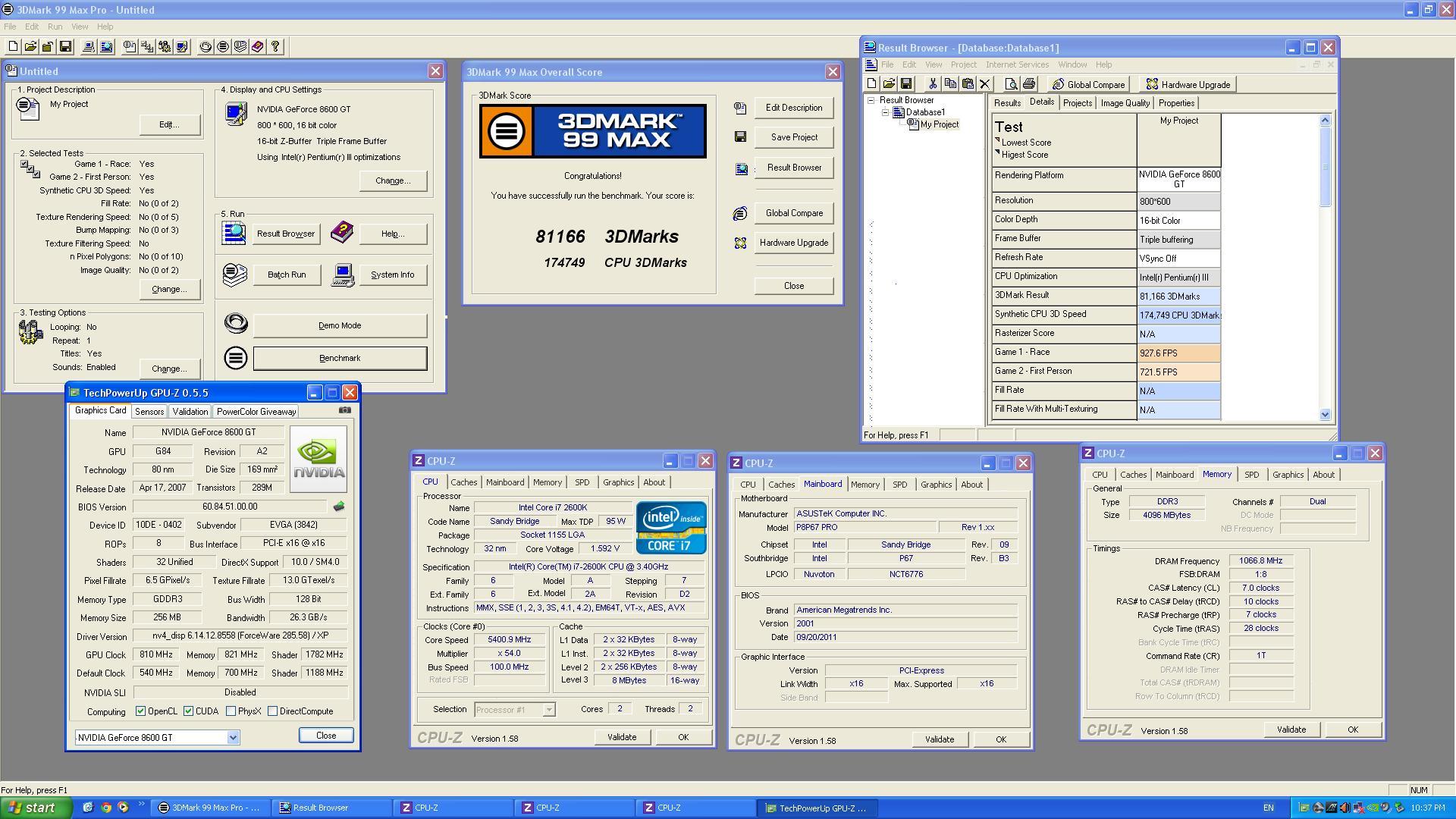Click the Save Project floppy icon in score dialog

pyautogui.click(x=740, y=137)
